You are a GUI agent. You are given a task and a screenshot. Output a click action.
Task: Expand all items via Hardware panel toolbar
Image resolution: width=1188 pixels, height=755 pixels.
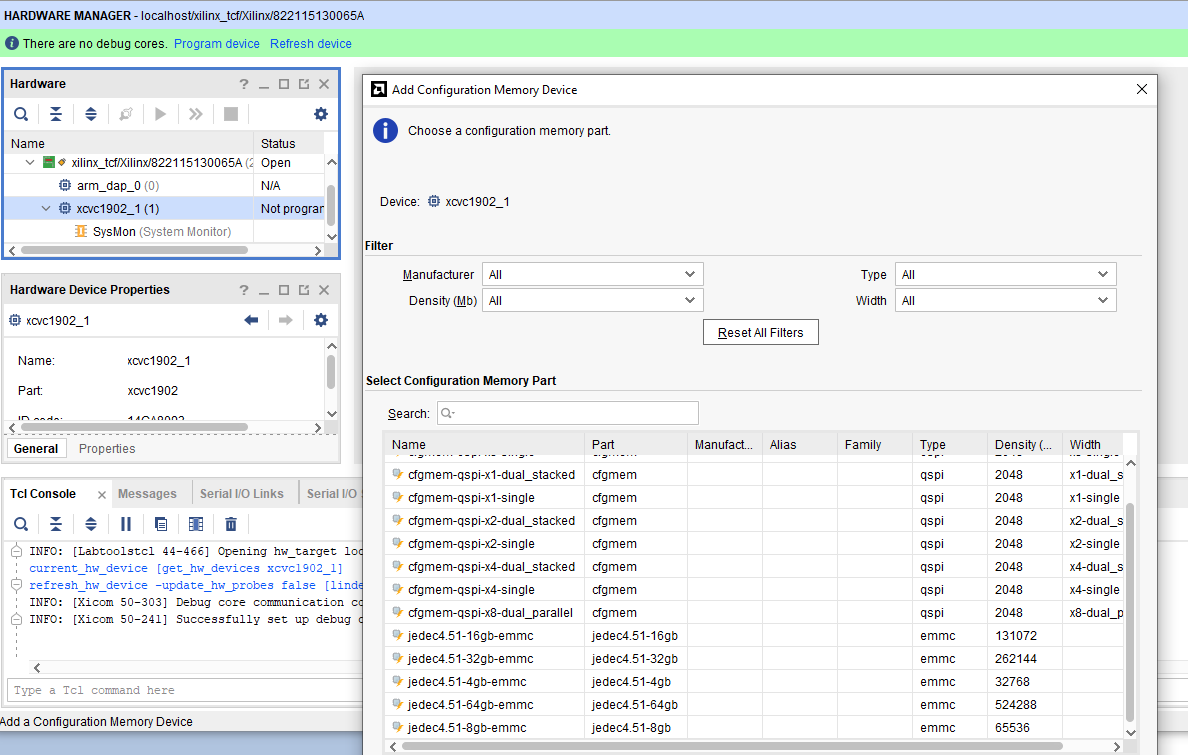tap(91, 113)
